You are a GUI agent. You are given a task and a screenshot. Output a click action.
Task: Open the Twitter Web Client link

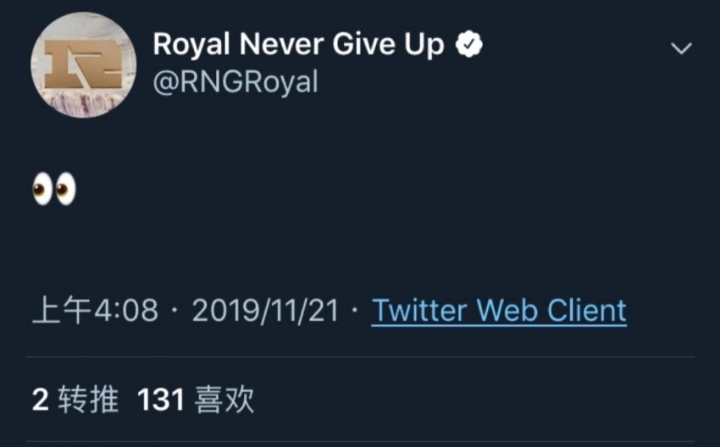[499, 310]
